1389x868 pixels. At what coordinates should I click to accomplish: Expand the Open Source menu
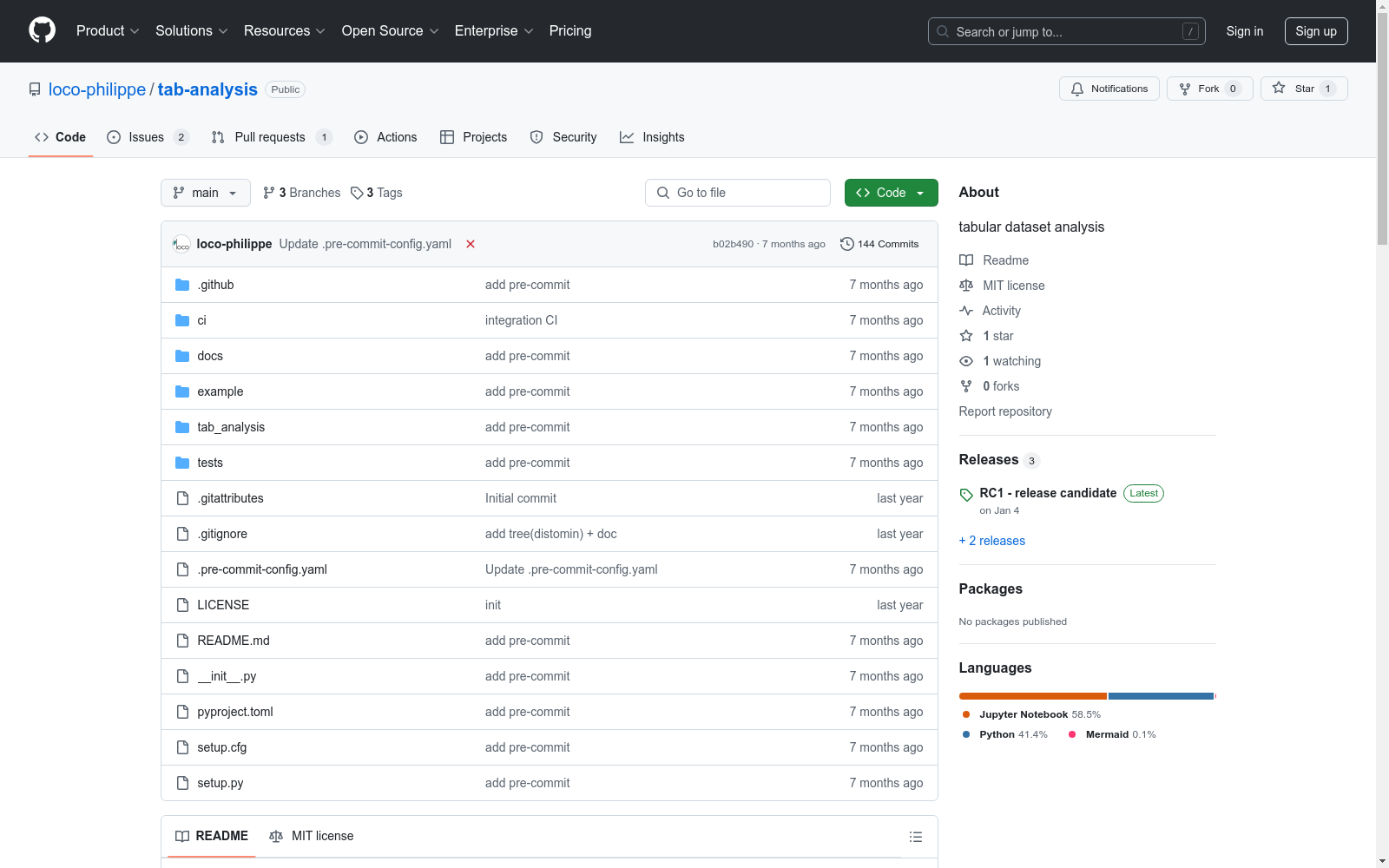[x=391, y=31]
